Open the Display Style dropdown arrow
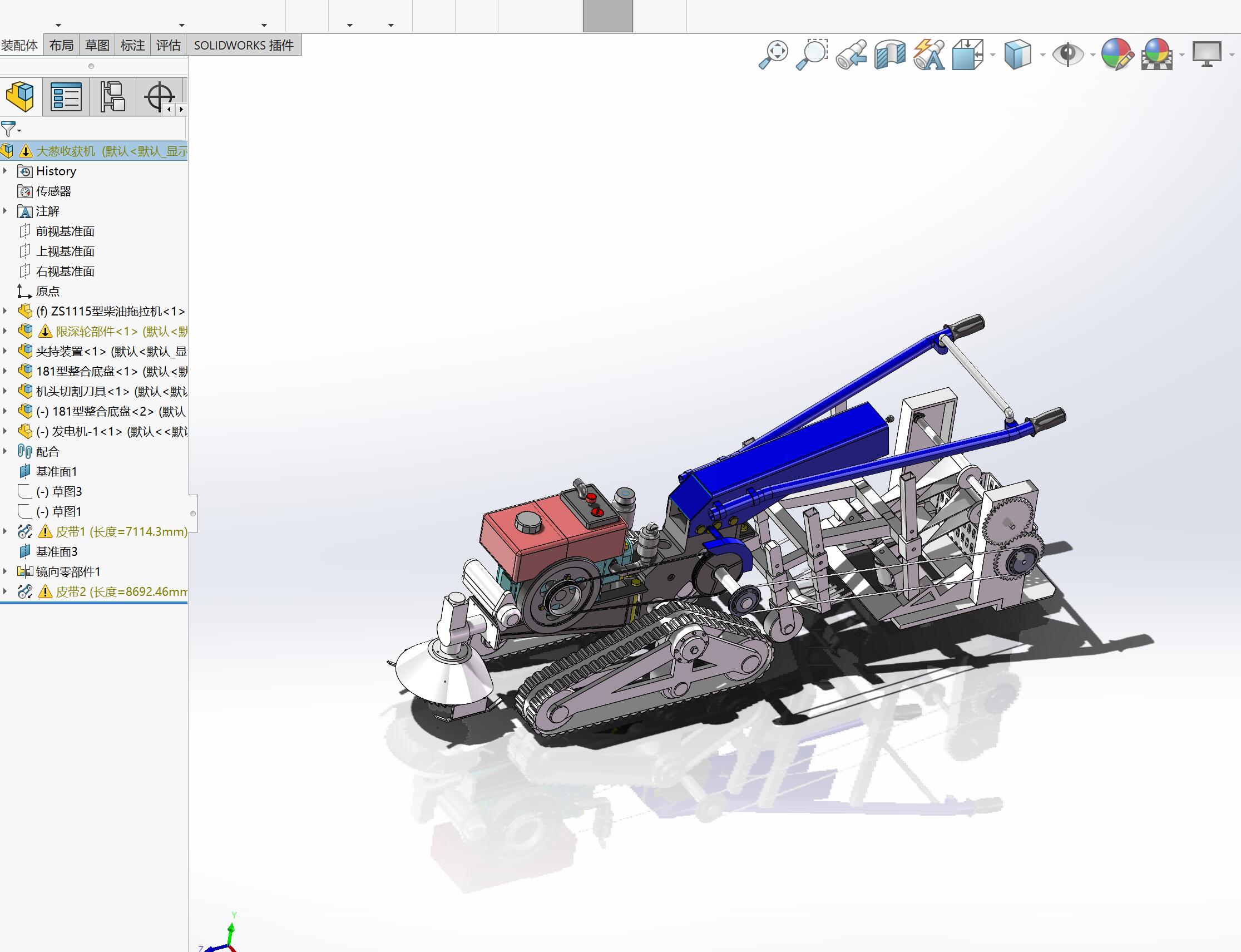This screenshot has height=952, width=1241. pyautogui.click(x=1043, y=55)
